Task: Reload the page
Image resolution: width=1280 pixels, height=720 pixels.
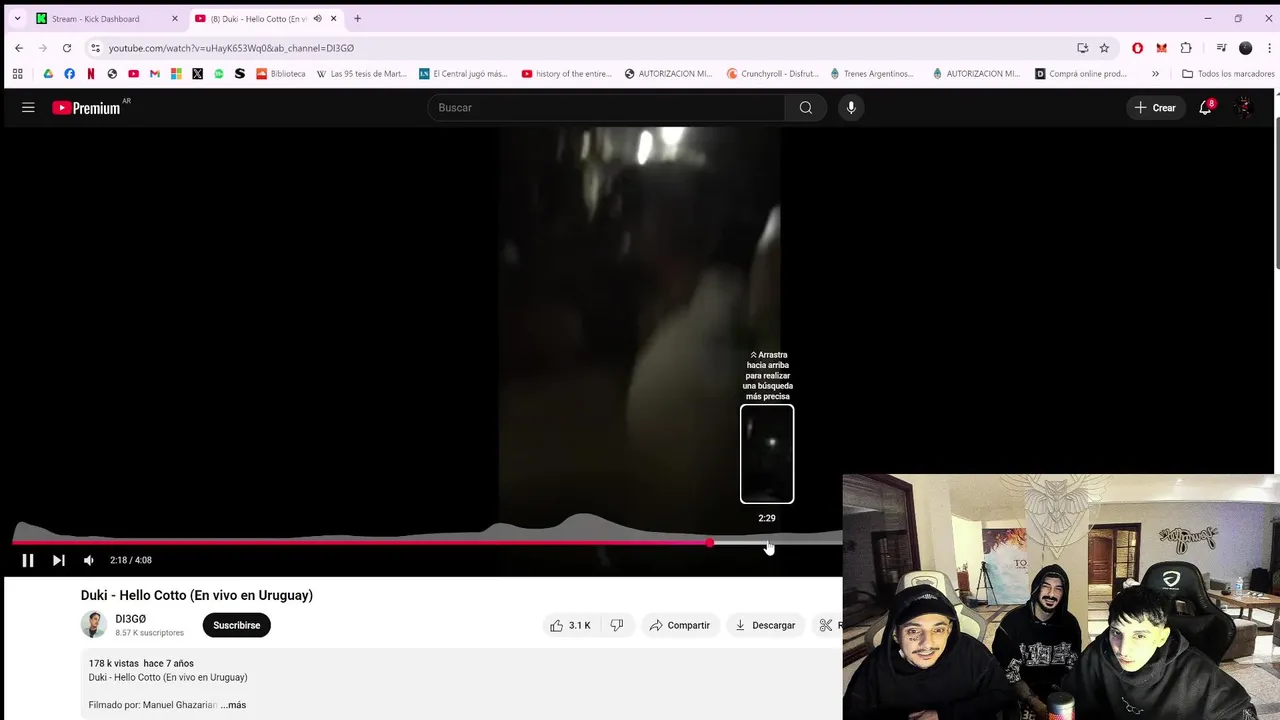Action: 67,48
